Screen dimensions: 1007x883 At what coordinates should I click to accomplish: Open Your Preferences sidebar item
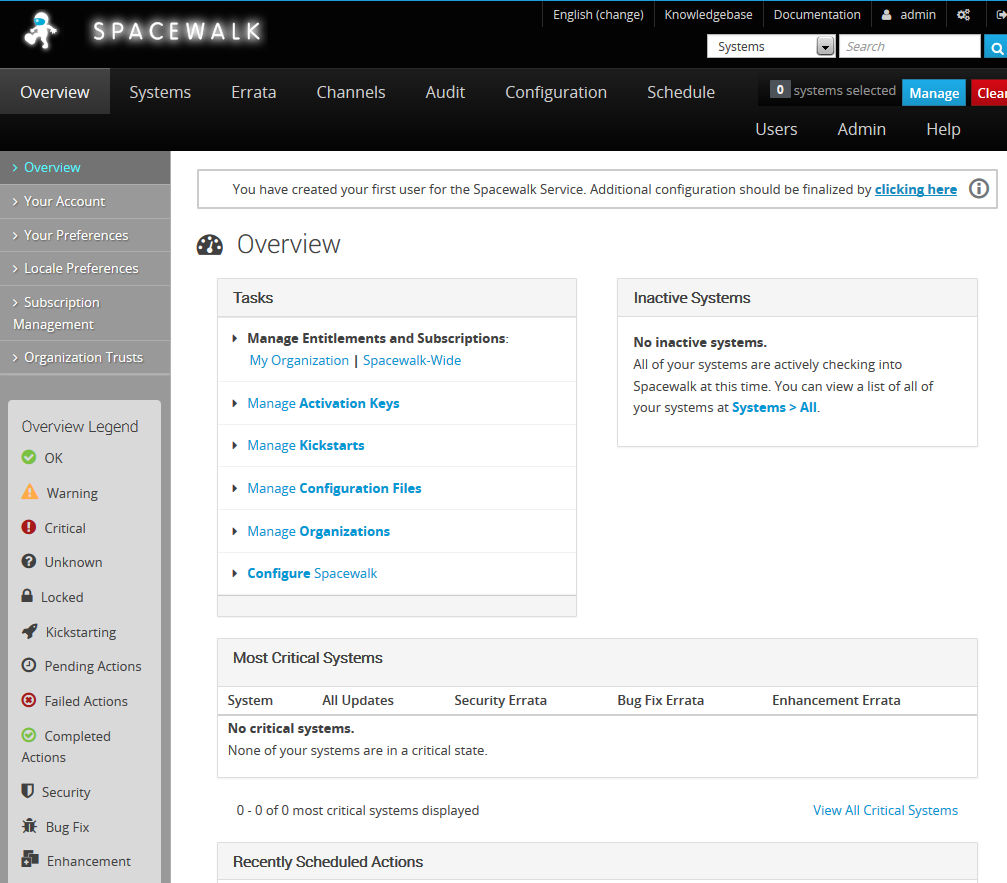[85, 235]
